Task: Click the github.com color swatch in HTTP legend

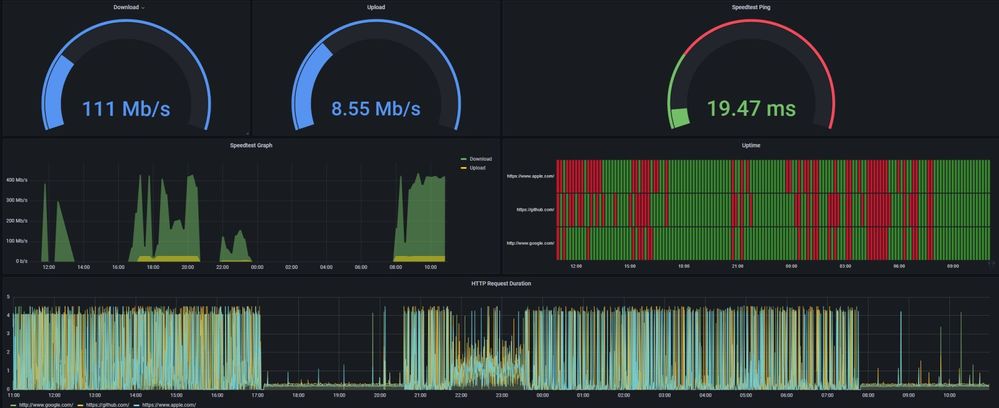Action: point(80,405)
